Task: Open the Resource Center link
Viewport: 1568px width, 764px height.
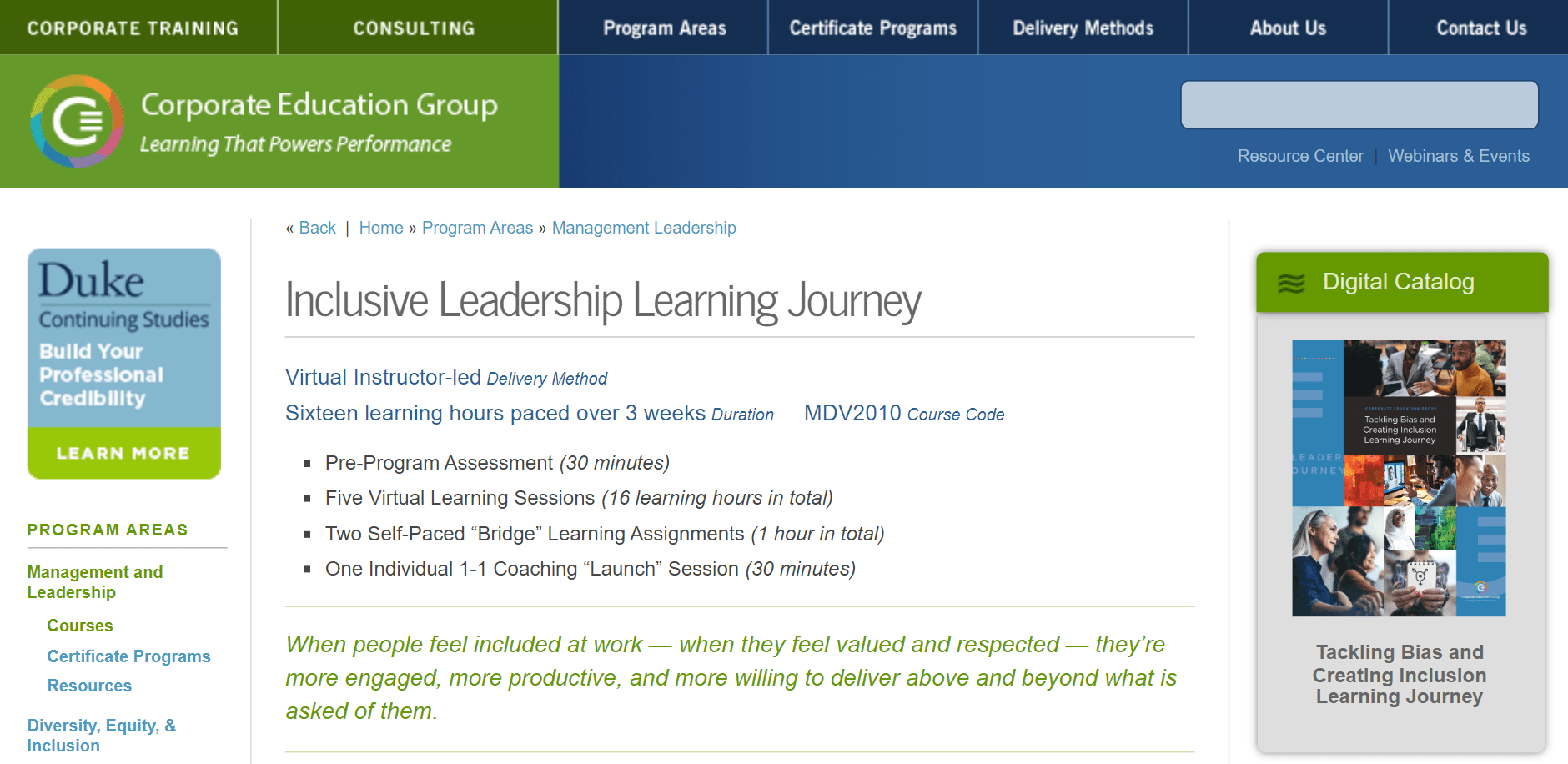Action: (1299, 156)
